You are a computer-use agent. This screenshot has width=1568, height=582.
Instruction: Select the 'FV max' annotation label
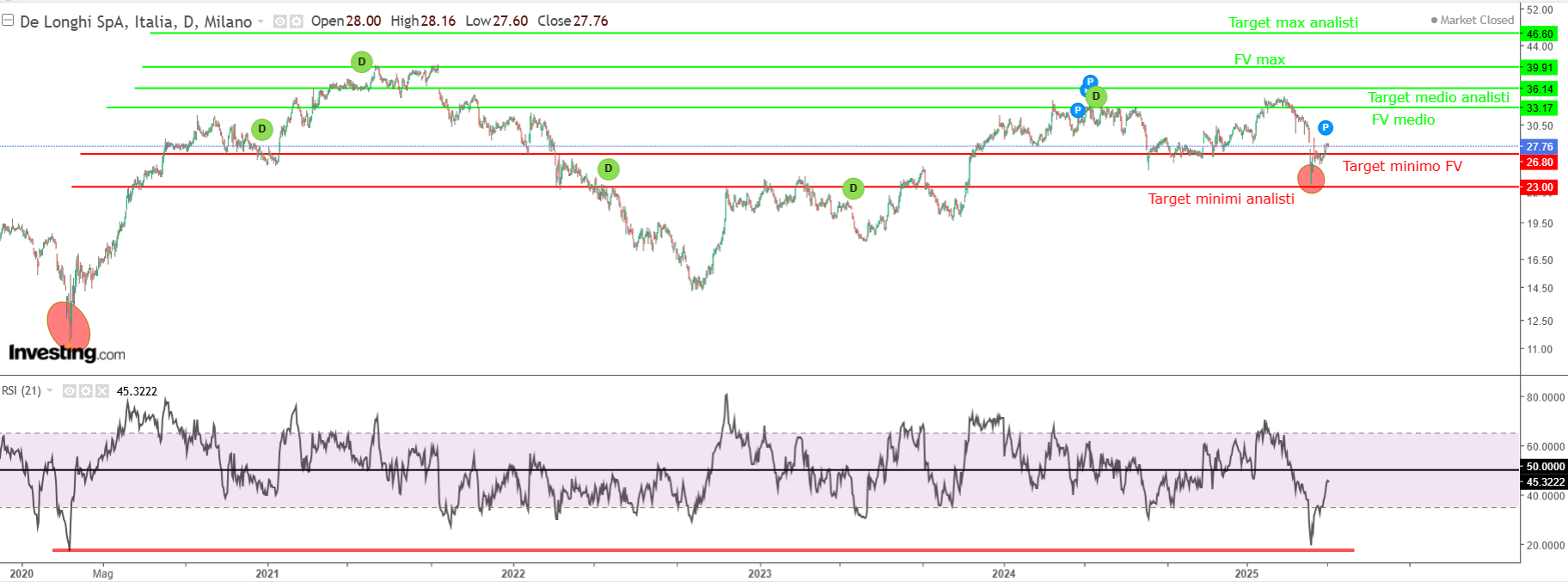point(1259,59)
